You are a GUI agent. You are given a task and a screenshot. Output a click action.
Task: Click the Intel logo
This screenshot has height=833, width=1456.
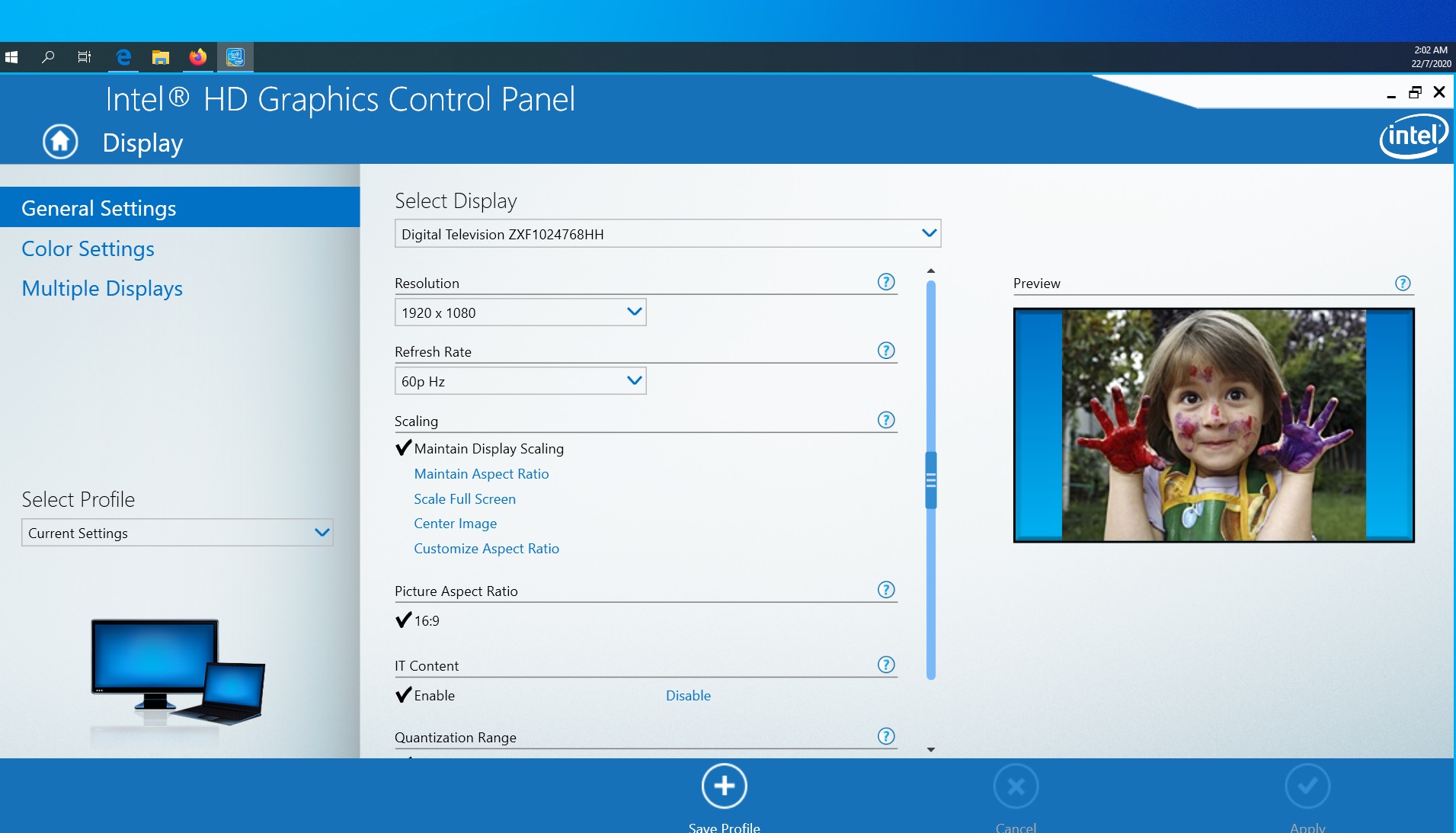(1413, 136)
